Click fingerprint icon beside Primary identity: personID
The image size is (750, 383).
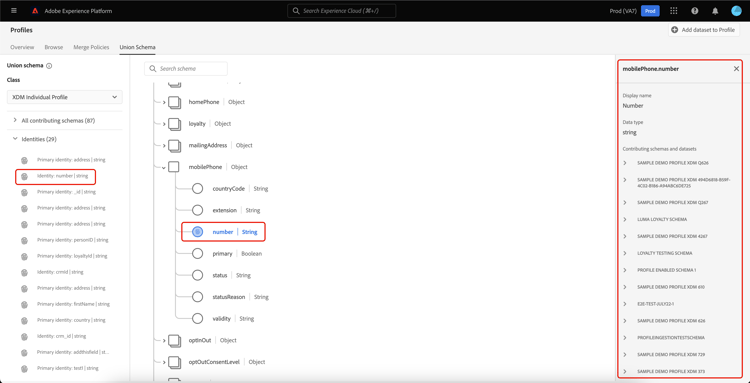point(24,240)
